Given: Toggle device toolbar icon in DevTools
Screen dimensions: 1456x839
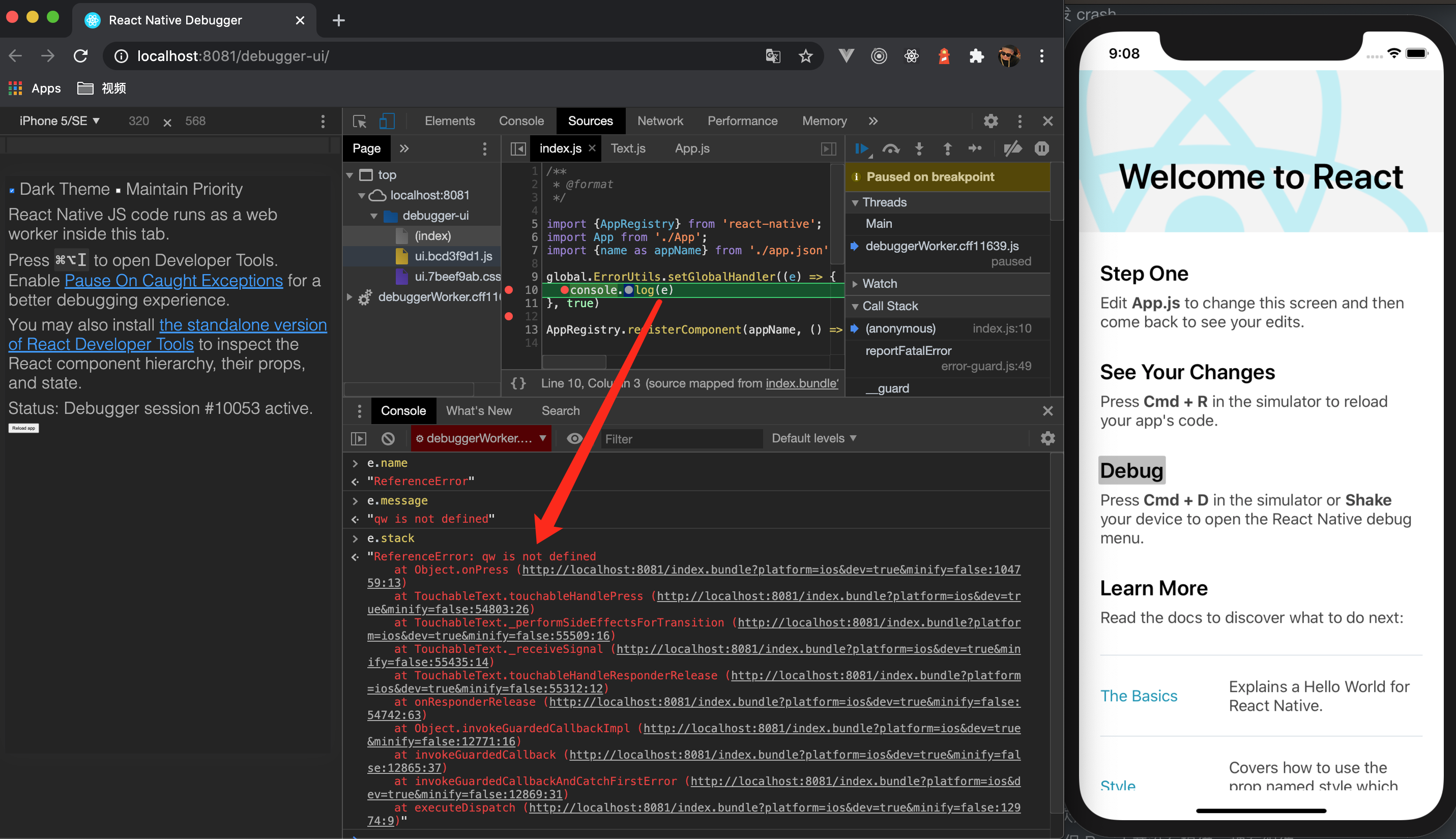Looking at the screenshot, I should click(387, 121).
